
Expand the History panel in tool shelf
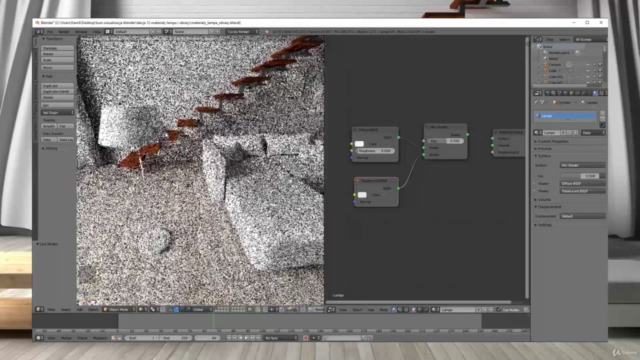tap(50, 148)
